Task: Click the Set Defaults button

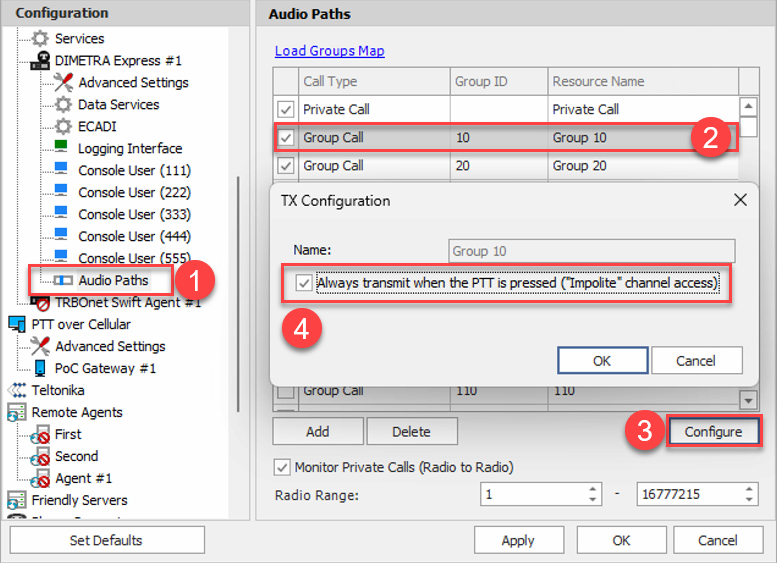Action: tap(106, 541)
